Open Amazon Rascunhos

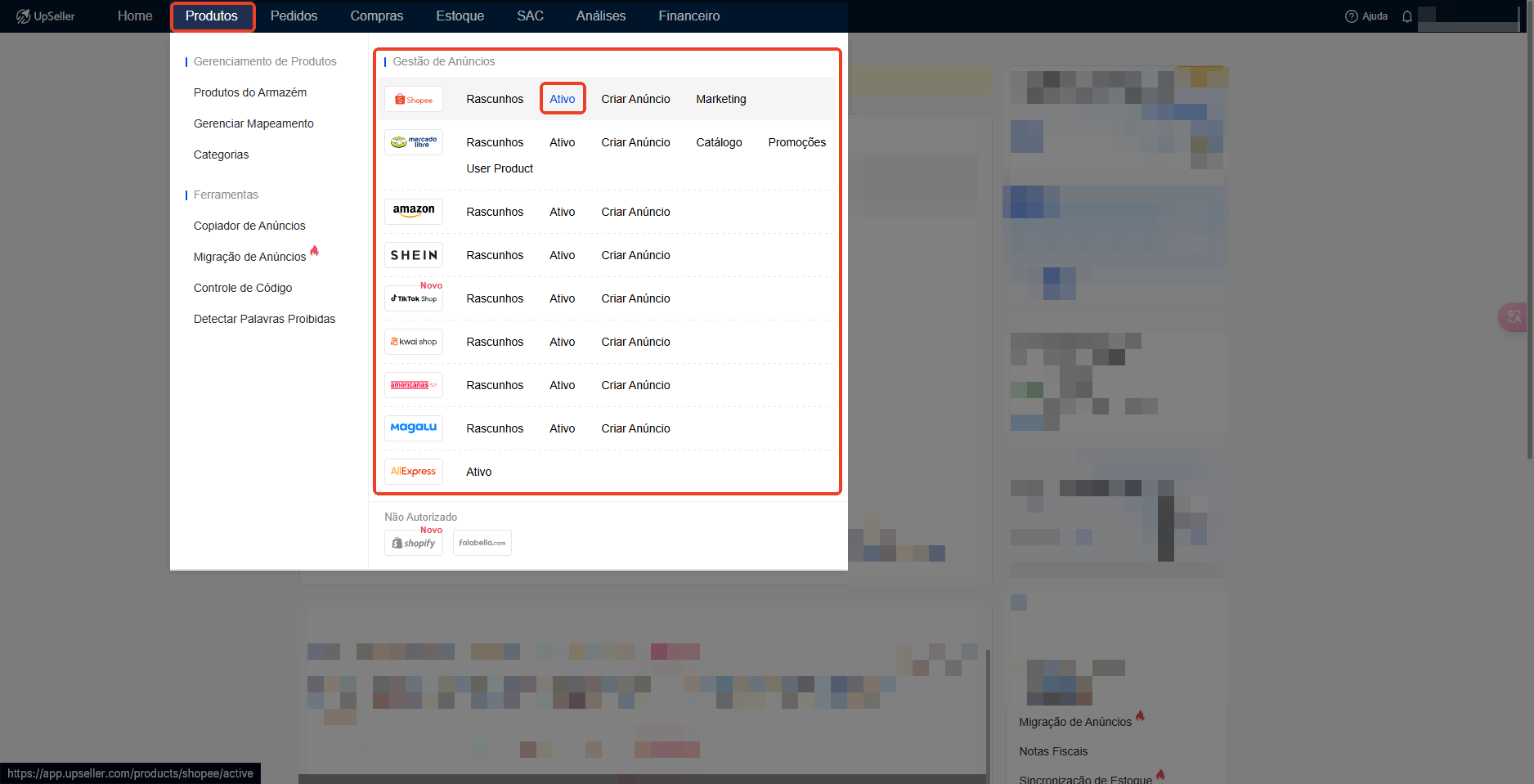point(495,212)
